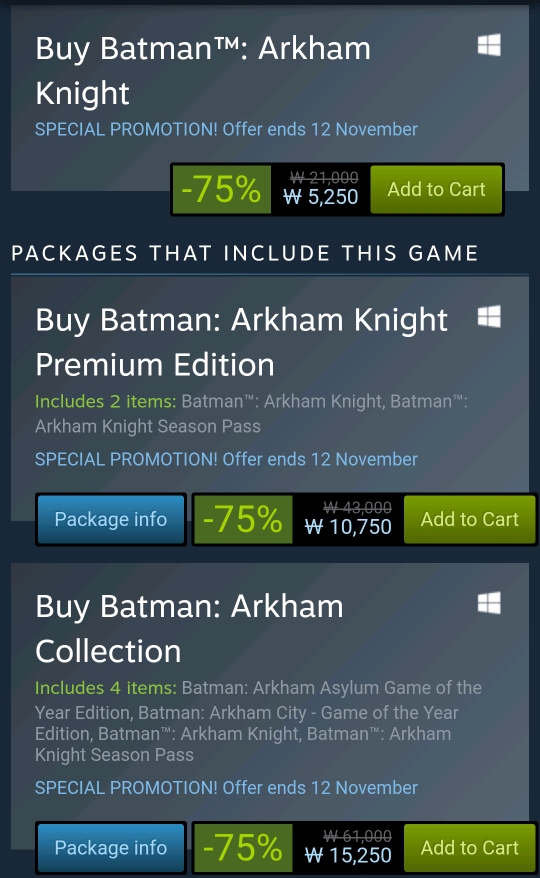The height and width of the screenshot is (878, 540).
Task: Select the Buy Batman: Arkham Knight title
Action: (x=203, y=71)
